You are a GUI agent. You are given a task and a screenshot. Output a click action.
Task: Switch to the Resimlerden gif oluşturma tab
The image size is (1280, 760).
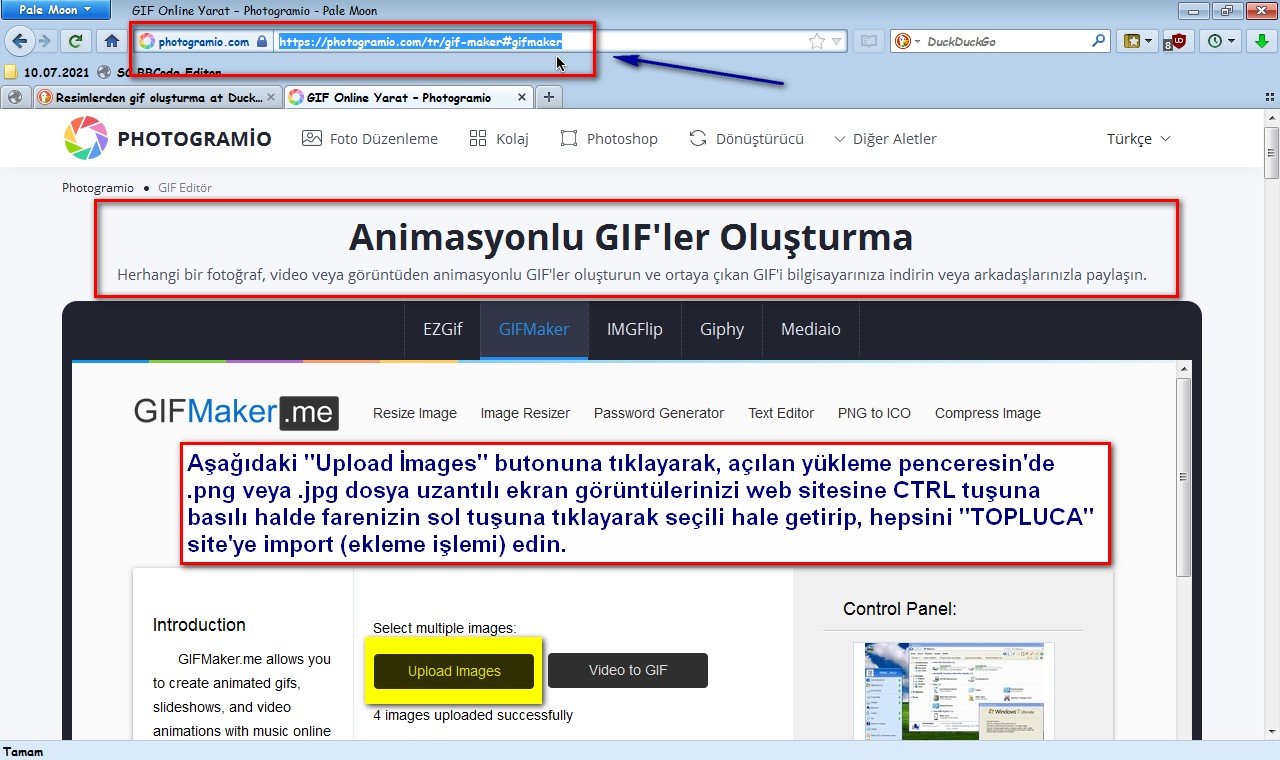point(156,97)
